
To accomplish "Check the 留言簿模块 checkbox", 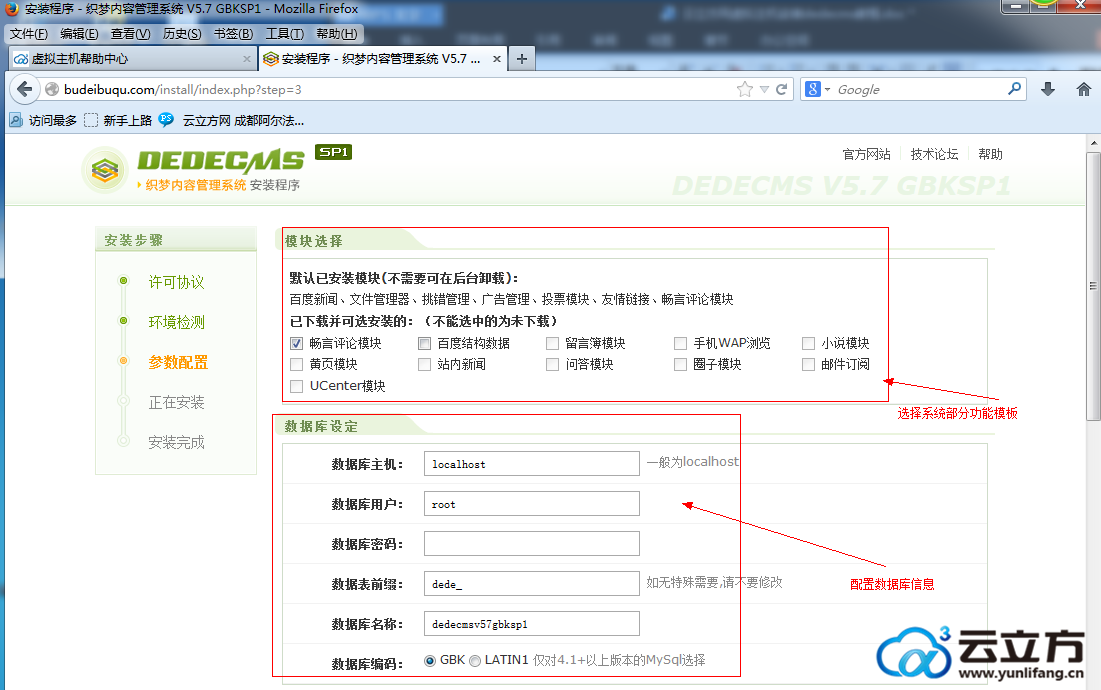I will (x=553, y=343).
